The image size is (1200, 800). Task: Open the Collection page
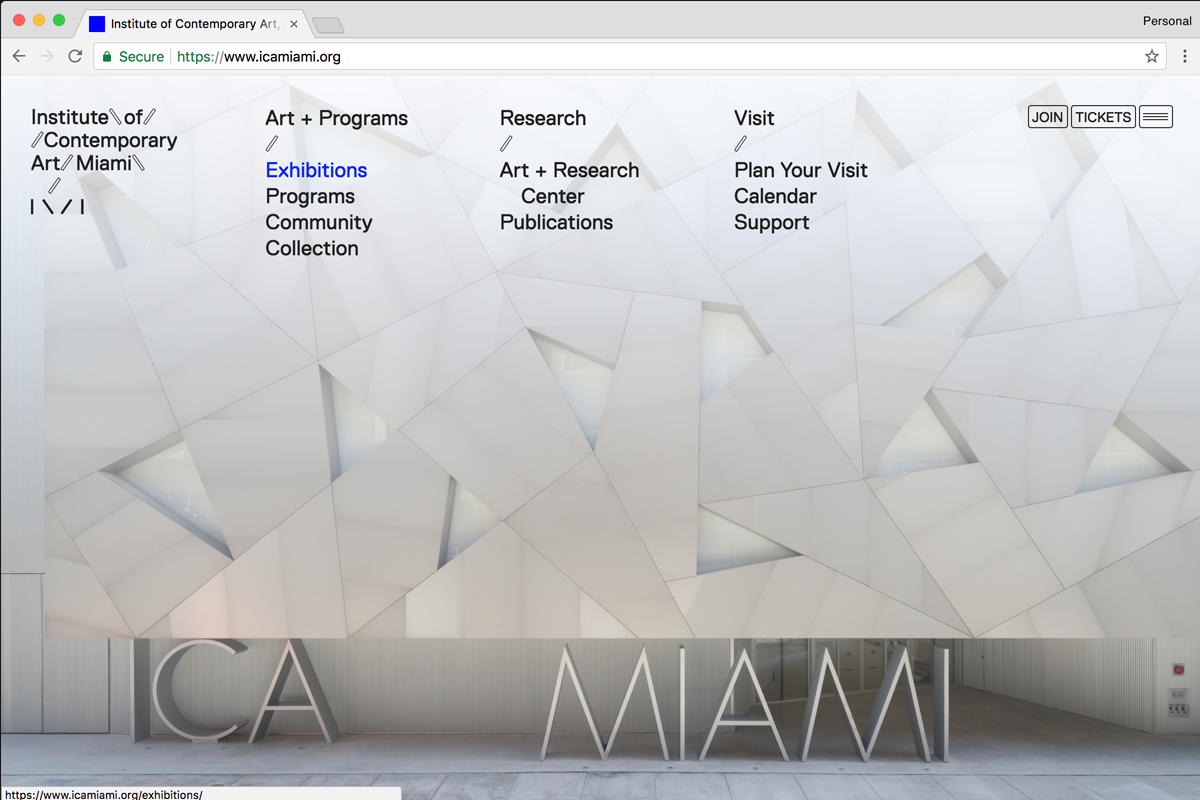(312, 248)
